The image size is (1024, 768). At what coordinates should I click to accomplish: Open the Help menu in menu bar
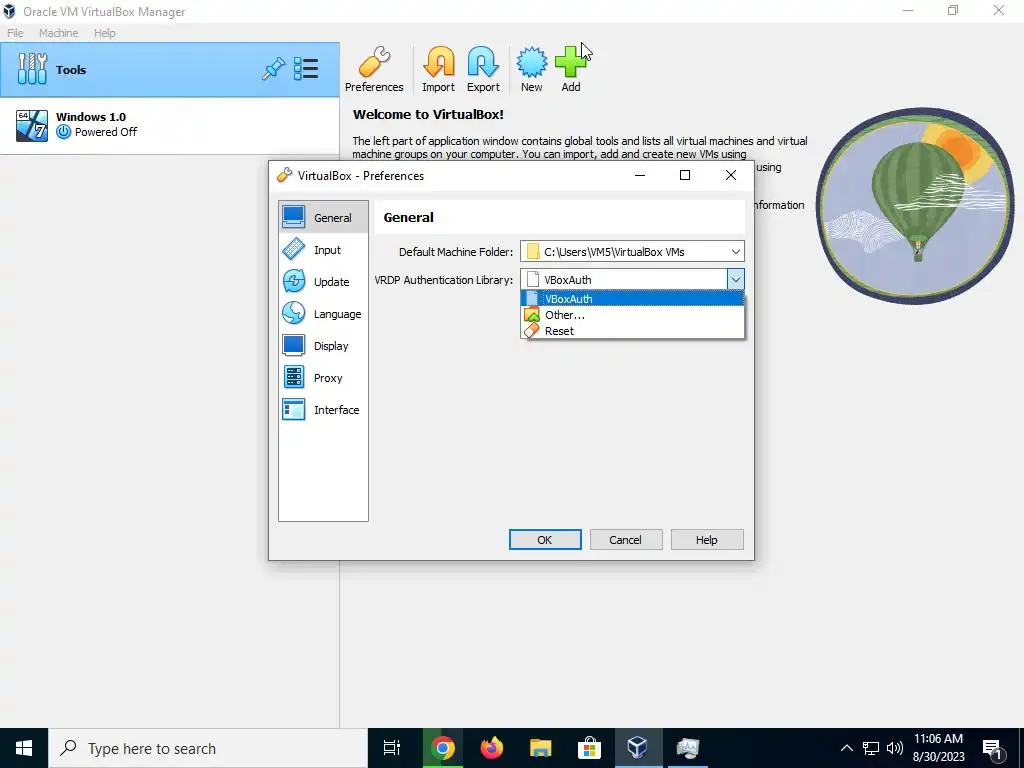coord(104,33)
